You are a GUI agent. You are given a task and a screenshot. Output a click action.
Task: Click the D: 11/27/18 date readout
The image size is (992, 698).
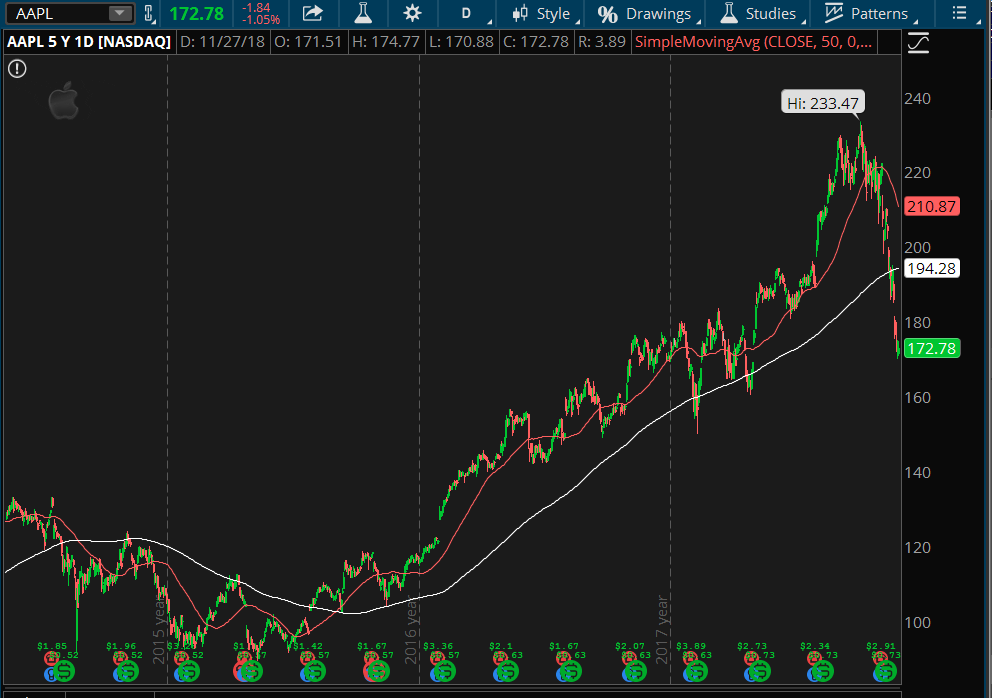coord(222,42)
